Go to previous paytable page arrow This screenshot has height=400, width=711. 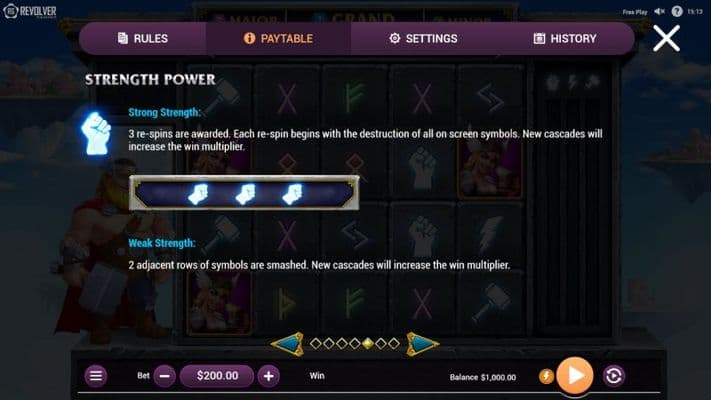coord(287,344)
